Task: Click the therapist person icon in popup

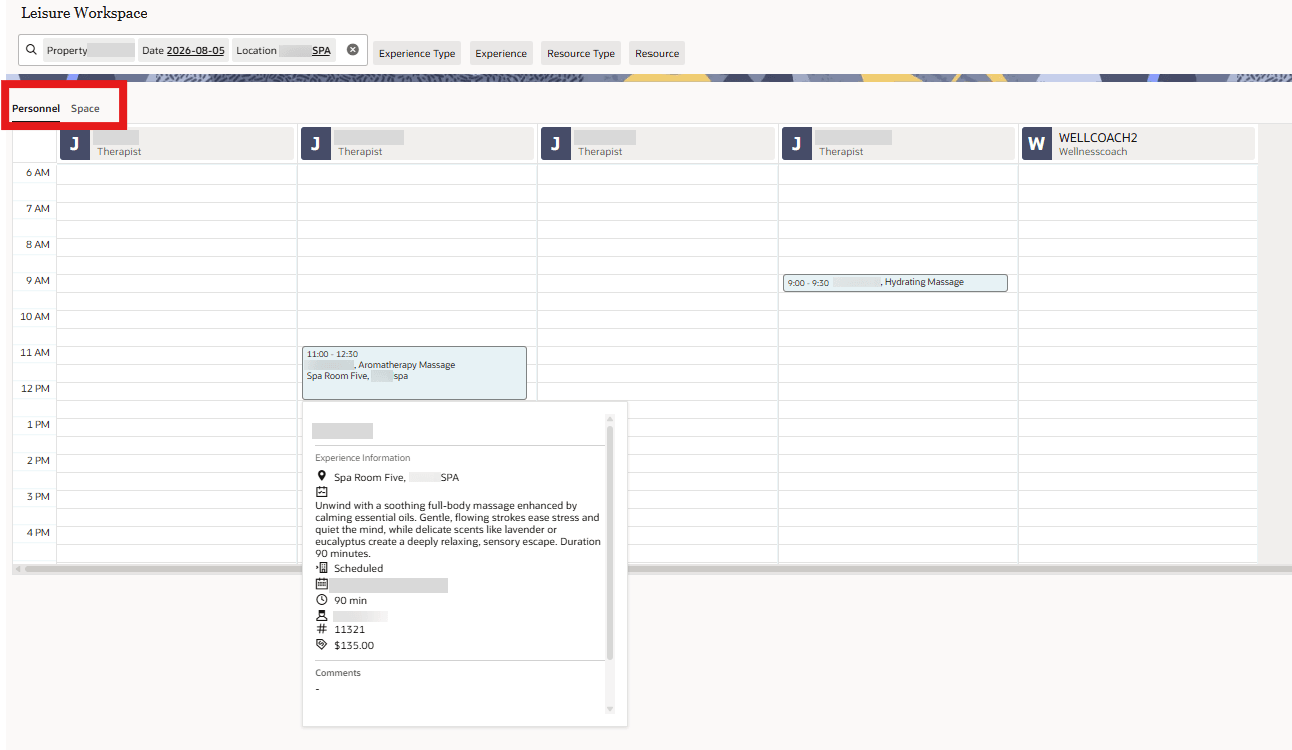Action: coord(321,615)
